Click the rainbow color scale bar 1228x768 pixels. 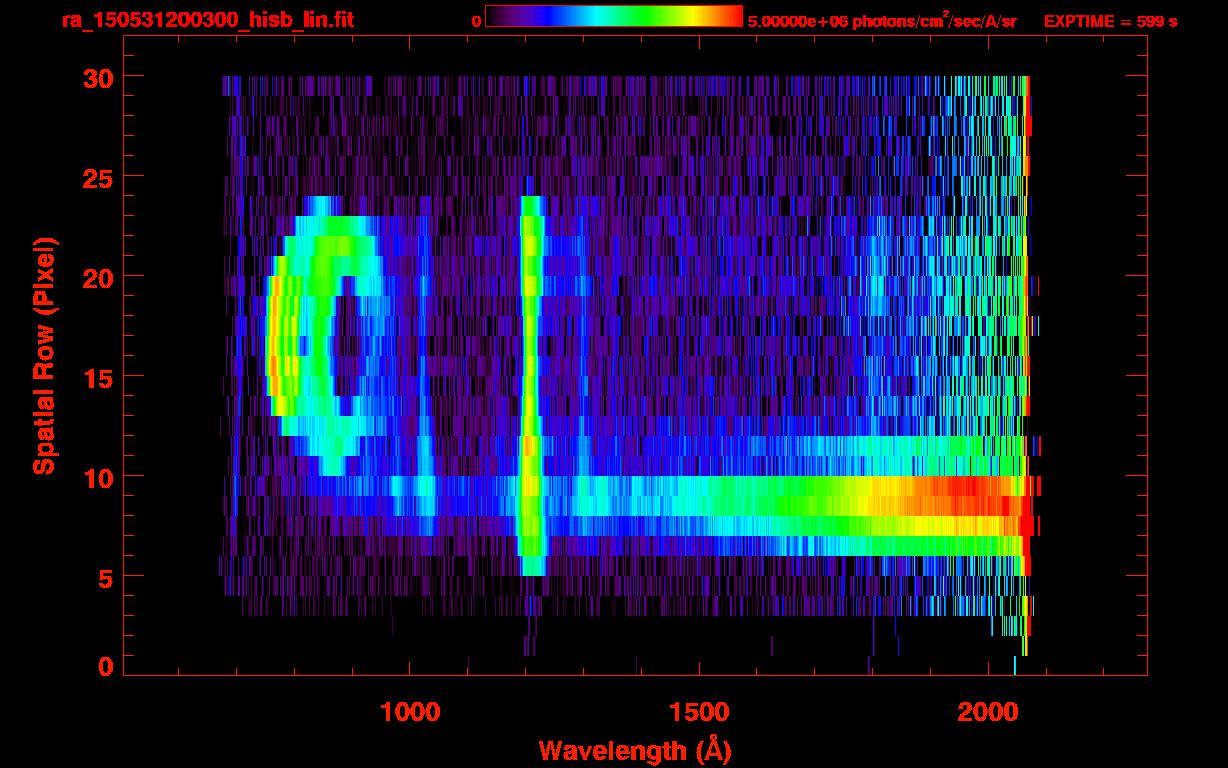coord(613,16)
